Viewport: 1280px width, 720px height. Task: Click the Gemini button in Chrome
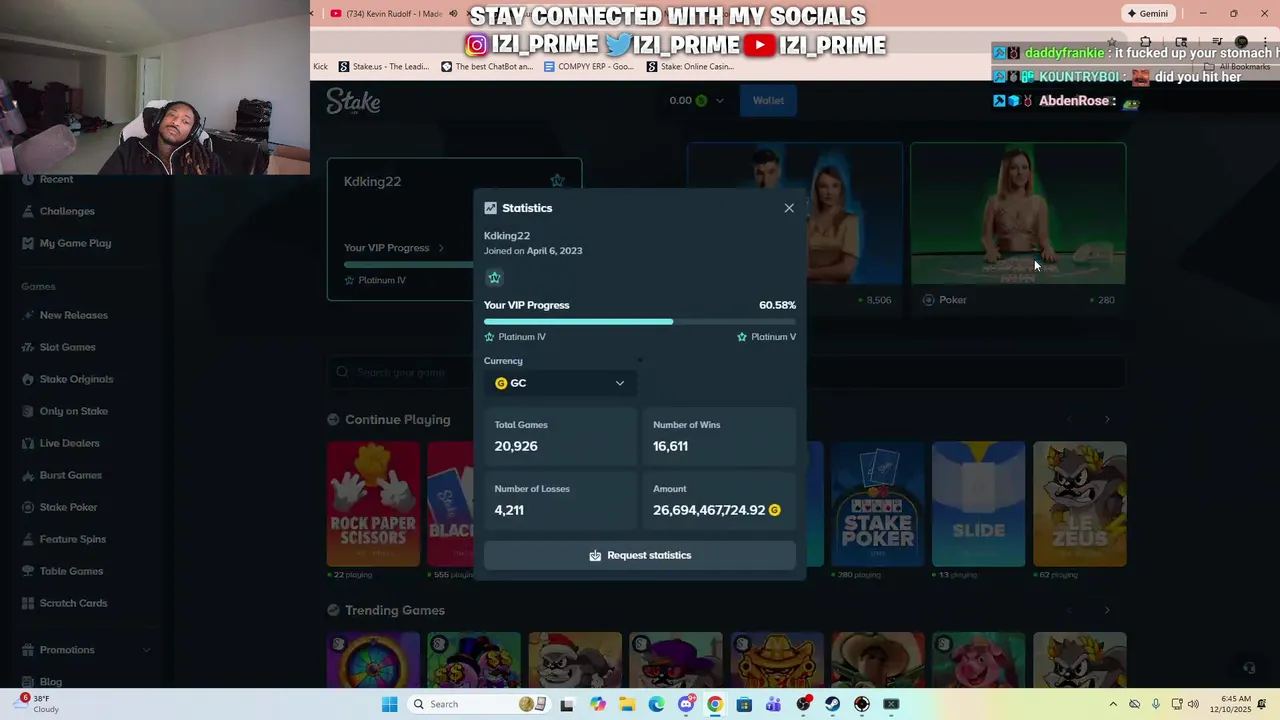point(1147,14)
